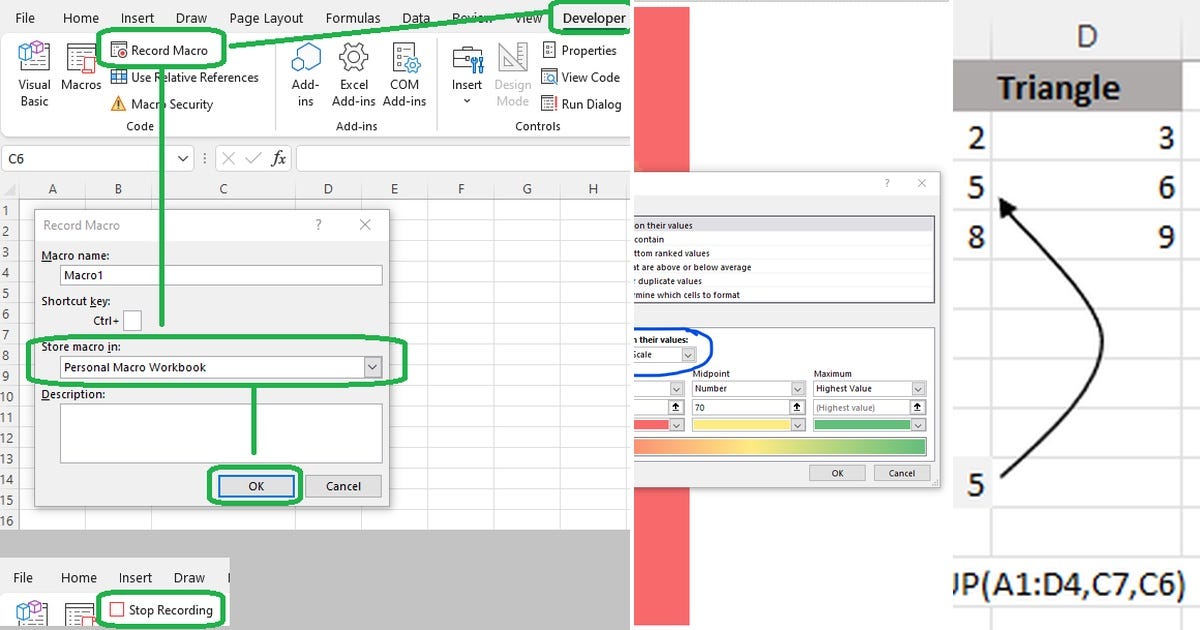Open control Properties pane
The image size is (1200, 630).
pyautogui.click(x=581, y=49)
